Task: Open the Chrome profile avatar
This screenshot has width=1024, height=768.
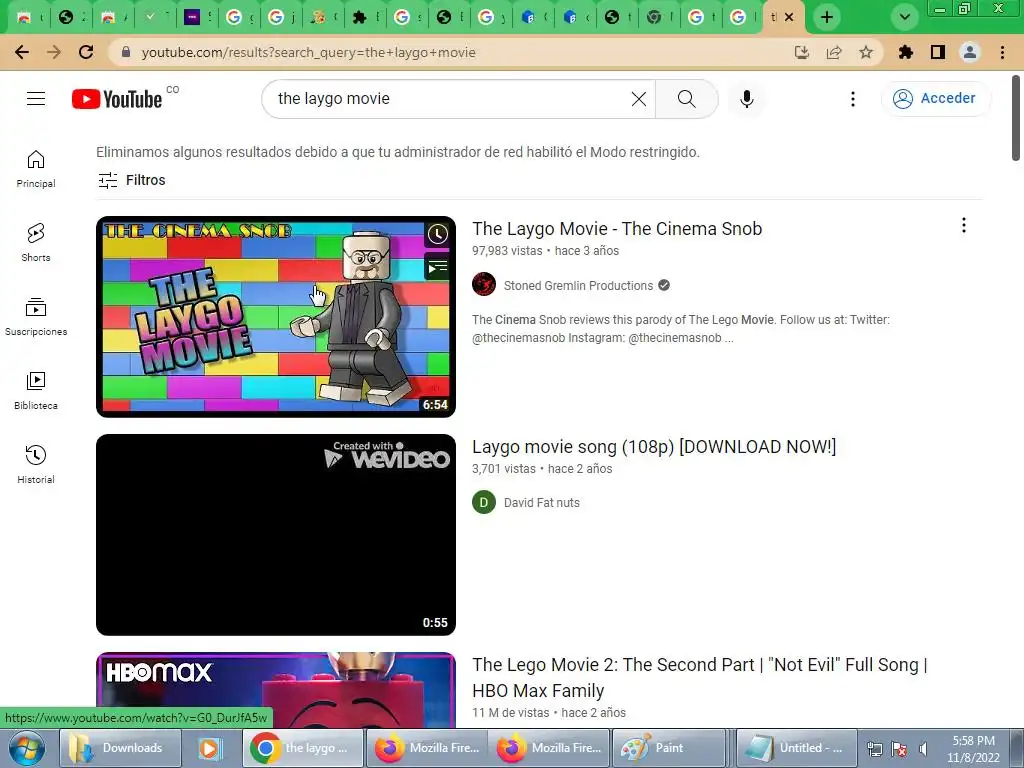Action: tap(970, 52)
